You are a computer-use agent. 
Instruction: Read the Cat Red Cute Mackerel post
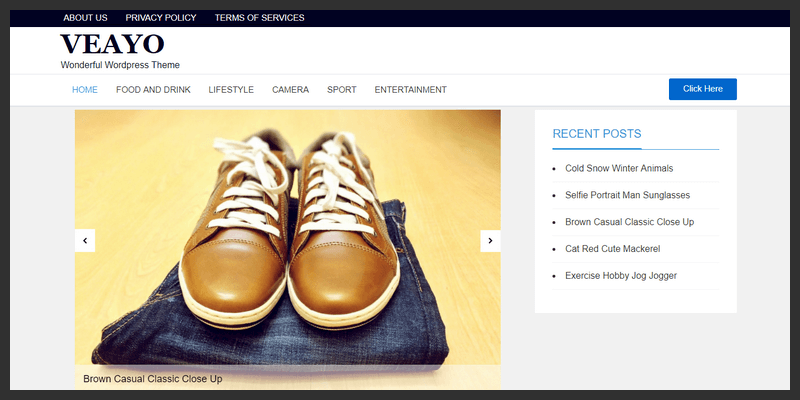click(612, 248)
